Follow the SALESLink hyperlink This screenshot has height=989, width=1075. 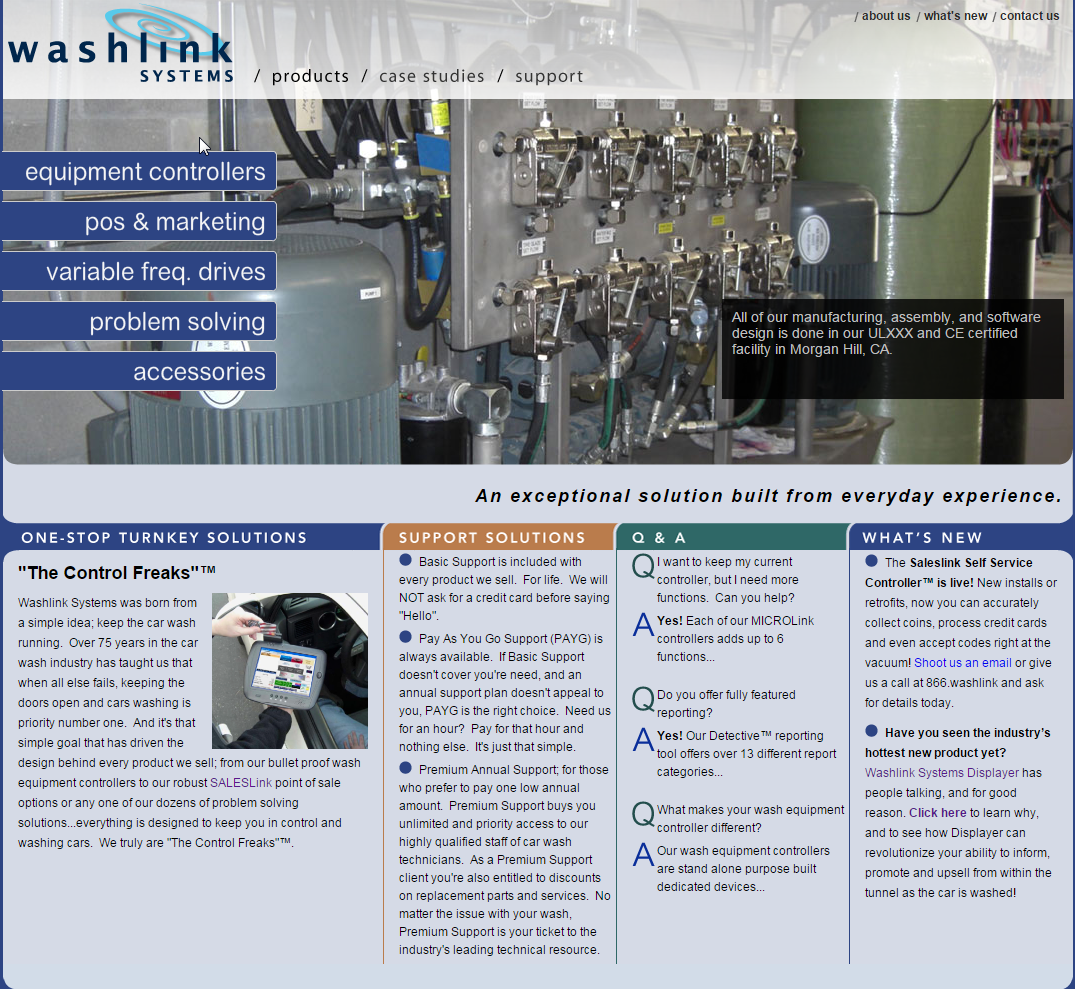241,783
